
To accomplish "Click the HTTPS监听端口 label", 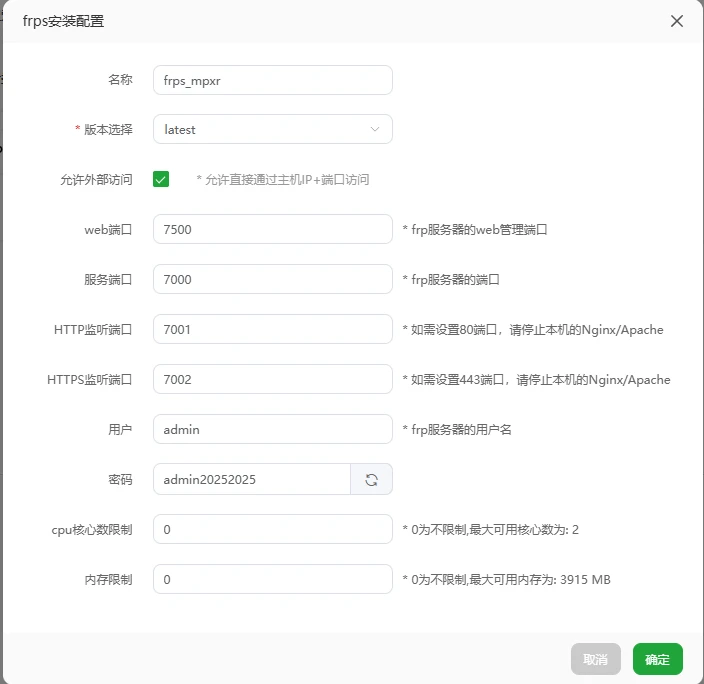I will coord(90,380).
